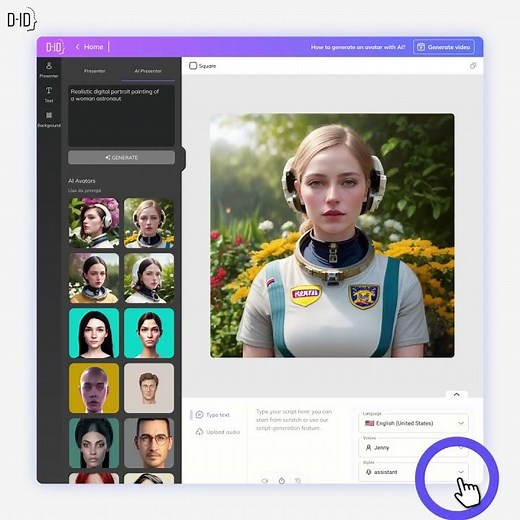Click the D-ID logo in purple header

[55, 47]
